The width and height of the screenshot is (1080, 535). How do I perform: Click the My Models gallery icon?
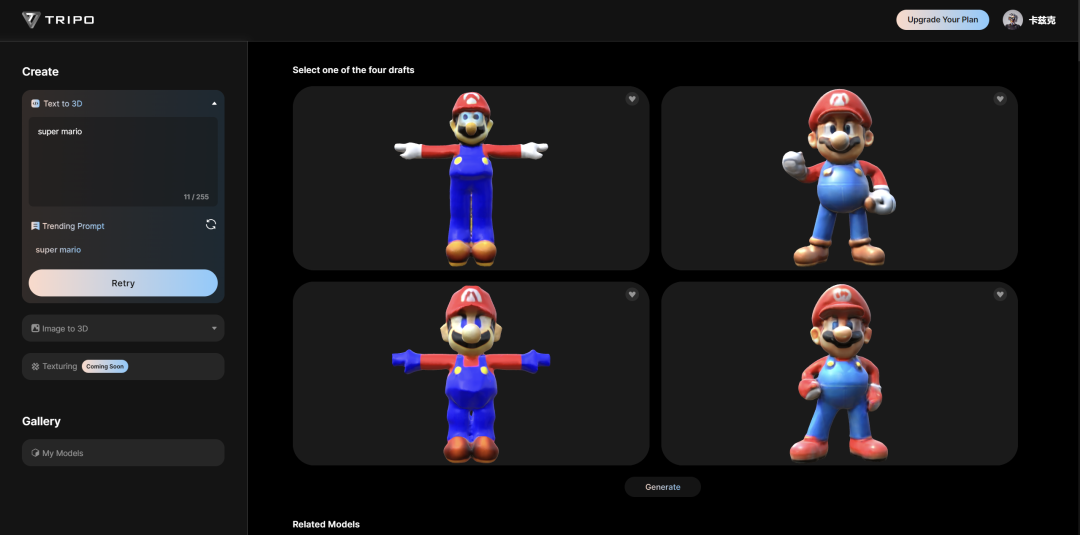[x=35, y=453]
